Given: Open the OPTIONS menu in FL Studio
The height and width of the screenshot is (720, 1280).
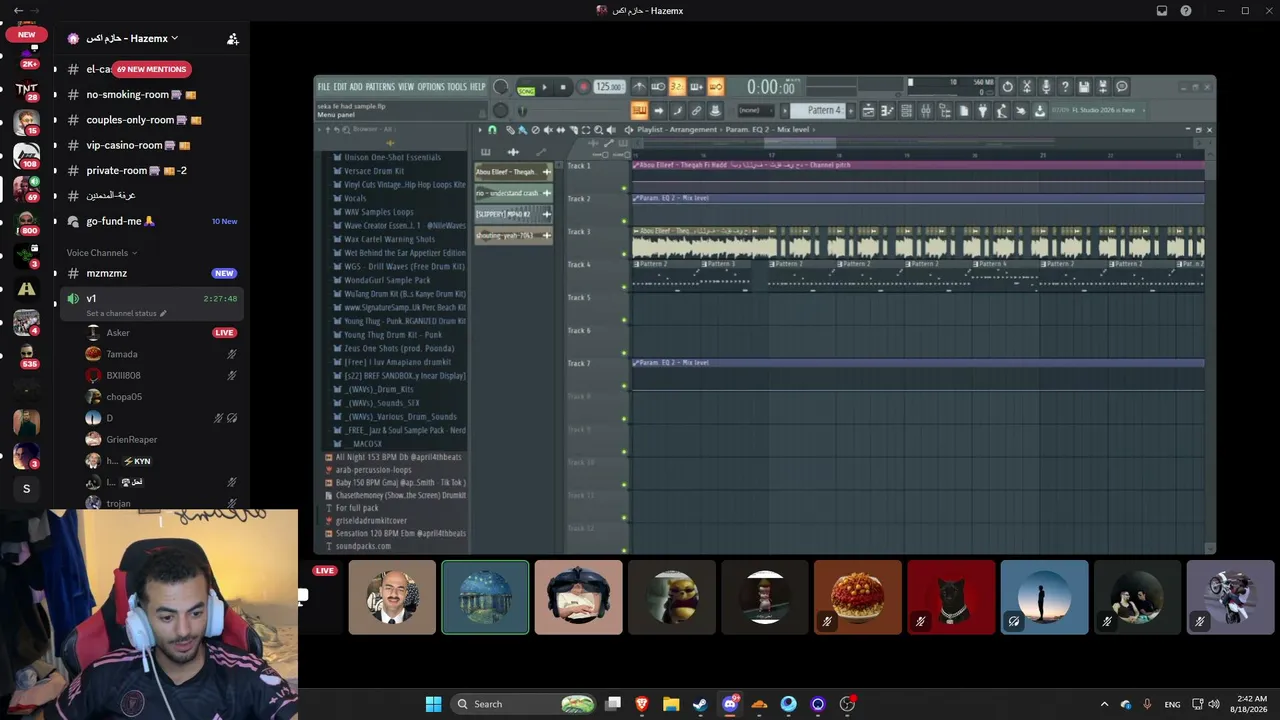Looking at the screenshot, I should click(431, 87).
